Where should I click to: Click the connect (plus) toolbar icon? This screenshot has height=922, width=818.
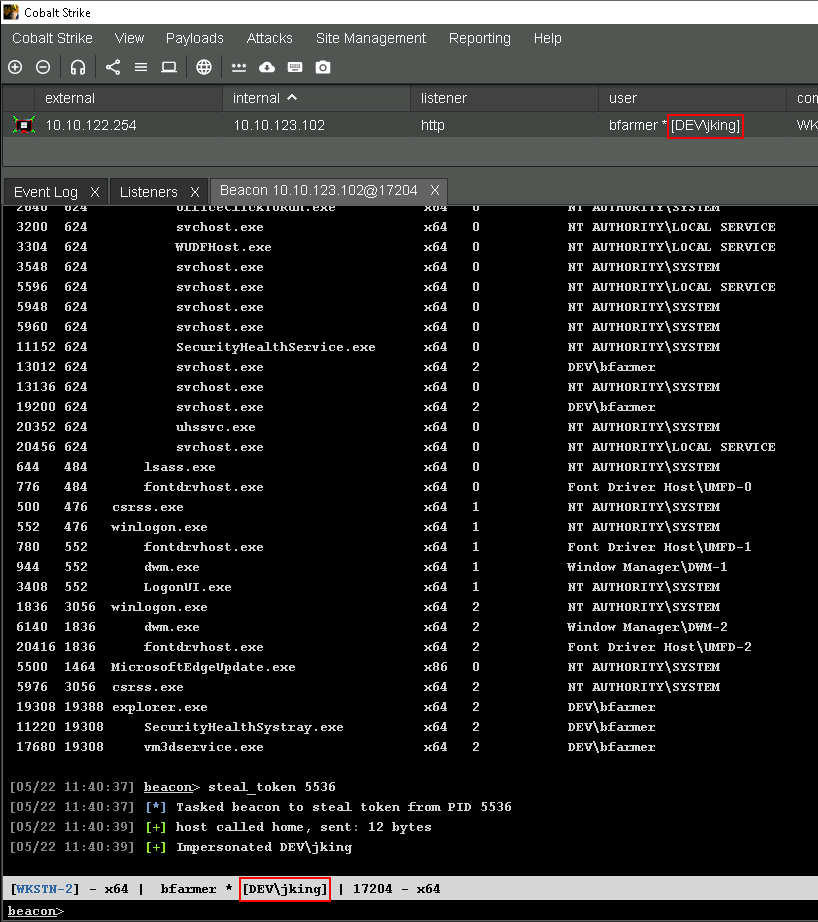coord(15,67)
